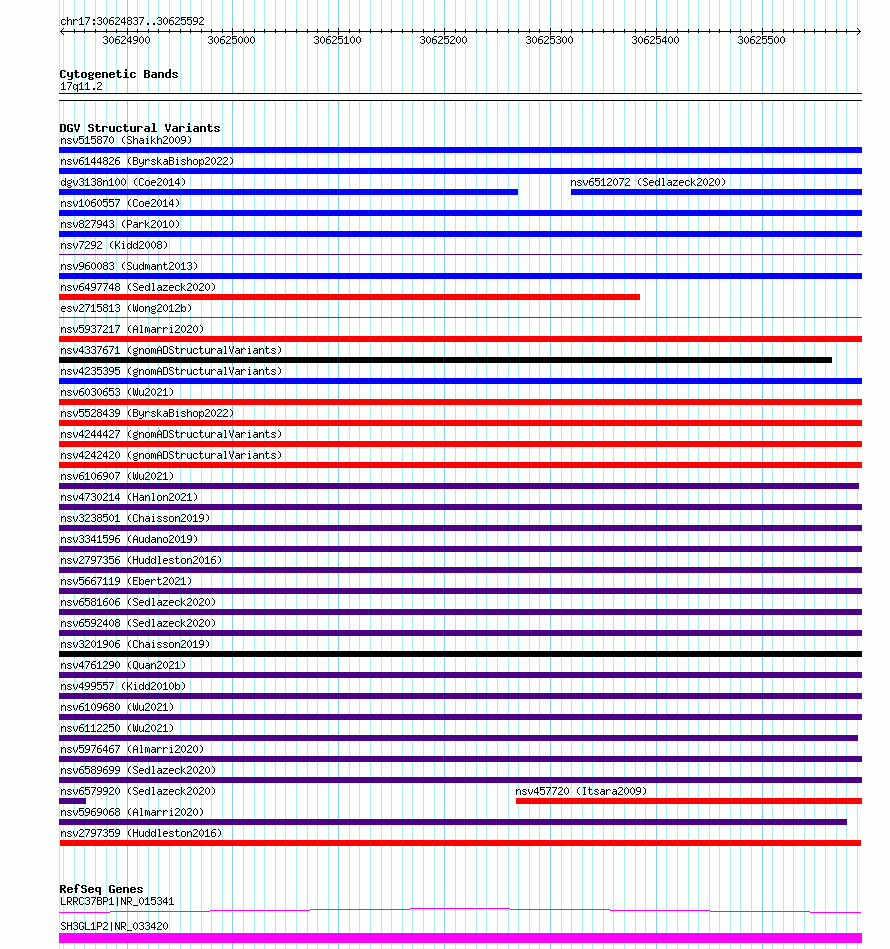Open the nsv5667119 (Ebert2021) variant
Image resolution: width=890 pixels, height=949 pixels.
126,581
